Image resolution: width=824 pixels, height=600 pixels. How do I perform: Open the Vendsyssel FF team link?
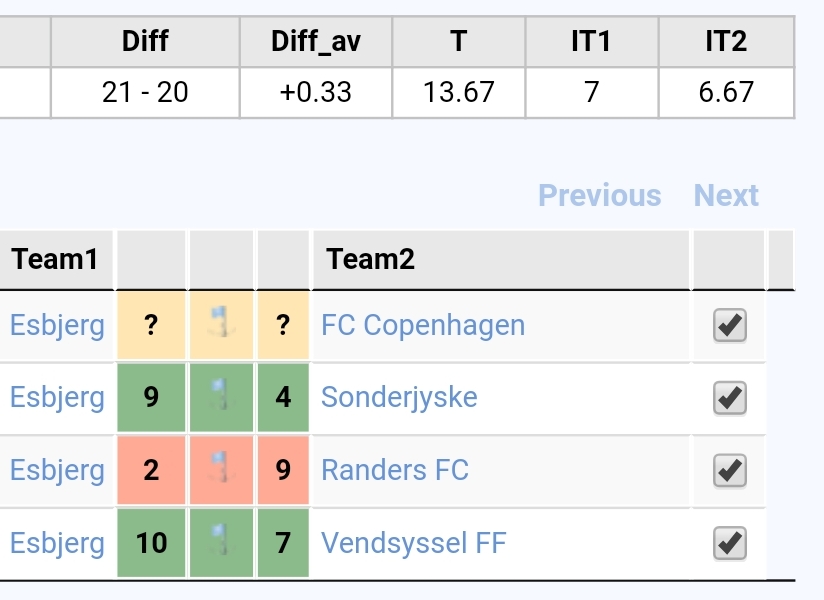pyautogui.click(x=414, y=543)
